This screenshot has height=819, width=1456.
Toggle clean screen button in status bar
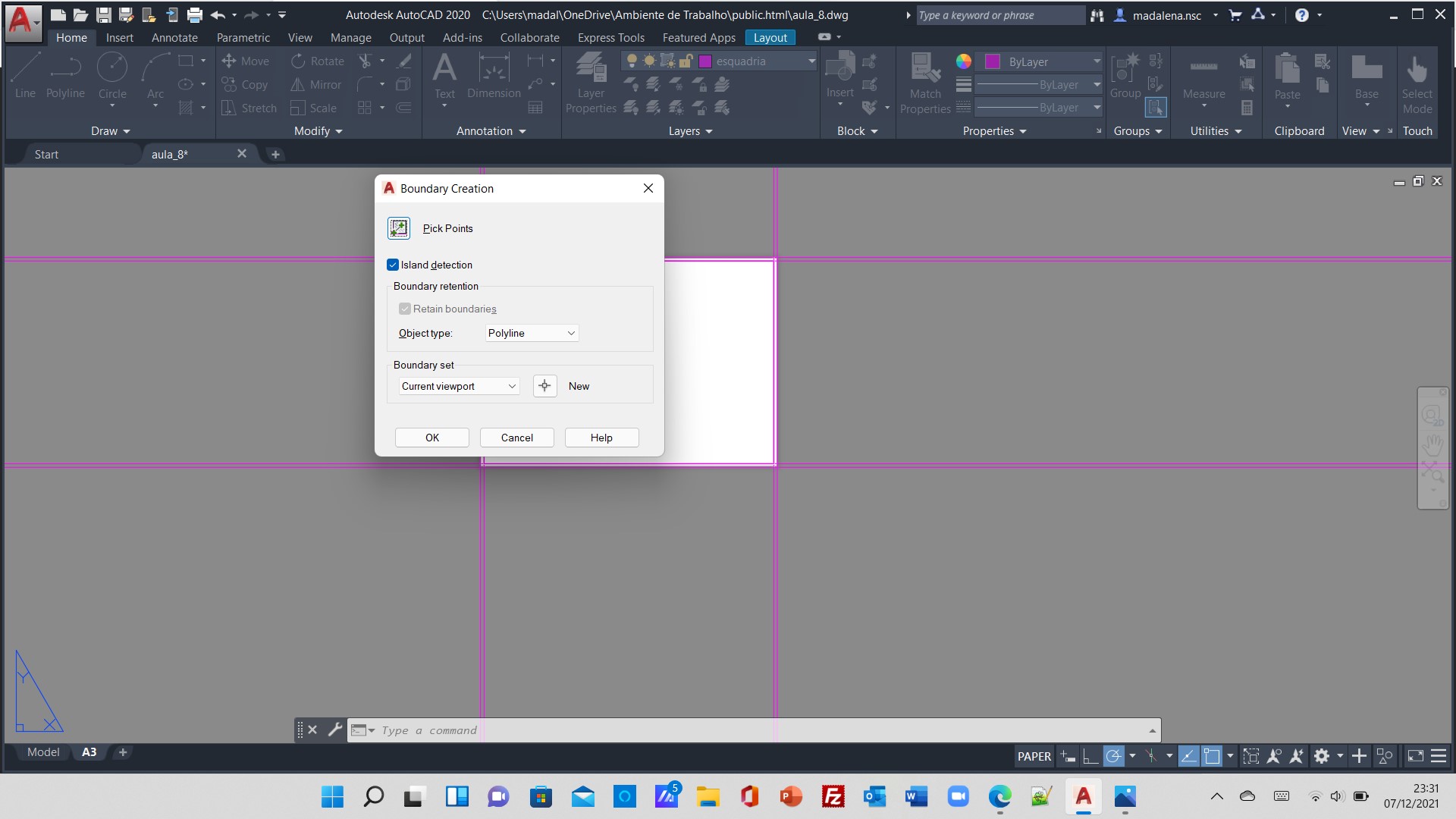tap(1415, 756)
